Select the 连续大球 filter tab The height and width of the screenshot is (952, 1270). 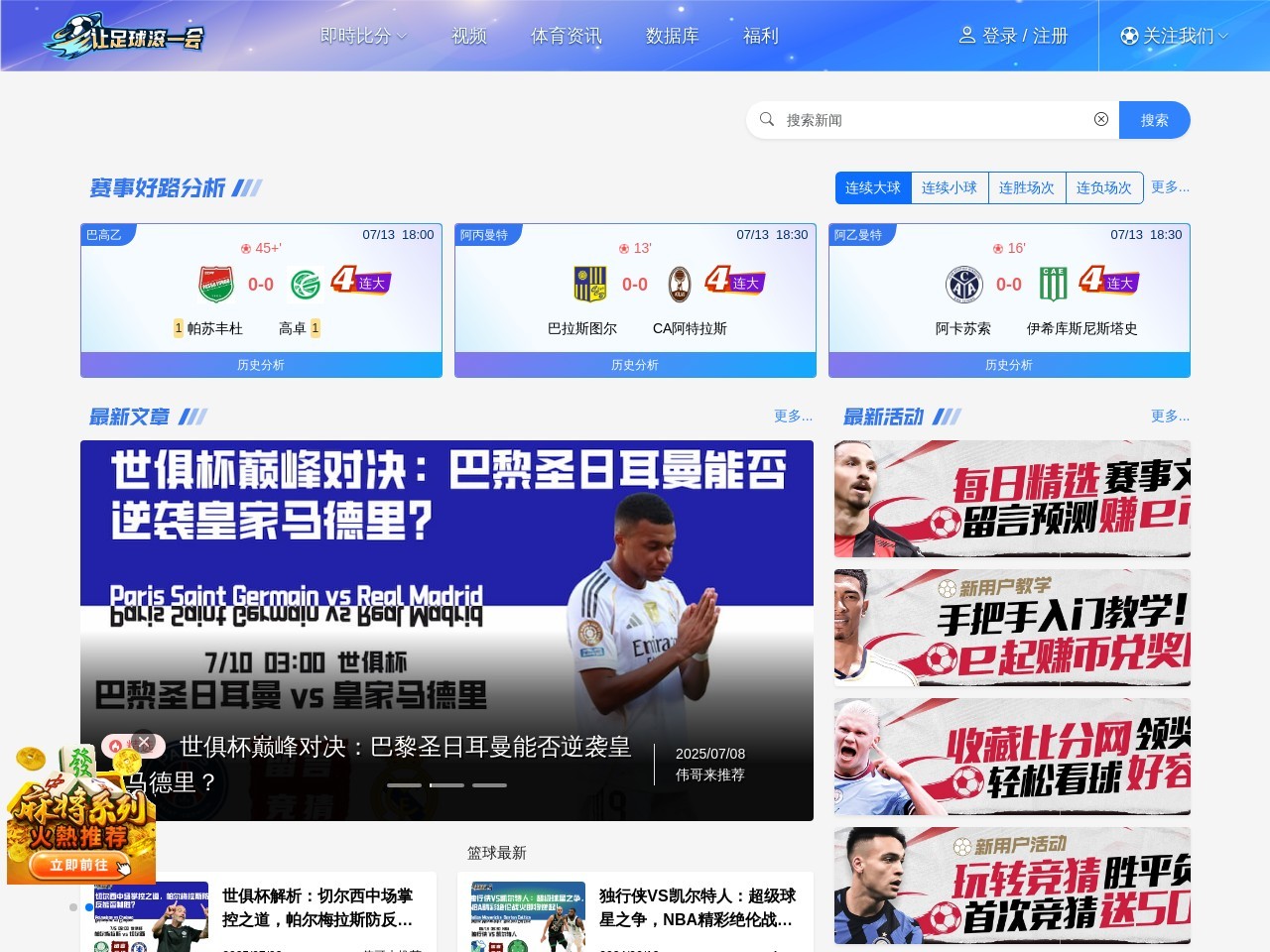point(873,187)
